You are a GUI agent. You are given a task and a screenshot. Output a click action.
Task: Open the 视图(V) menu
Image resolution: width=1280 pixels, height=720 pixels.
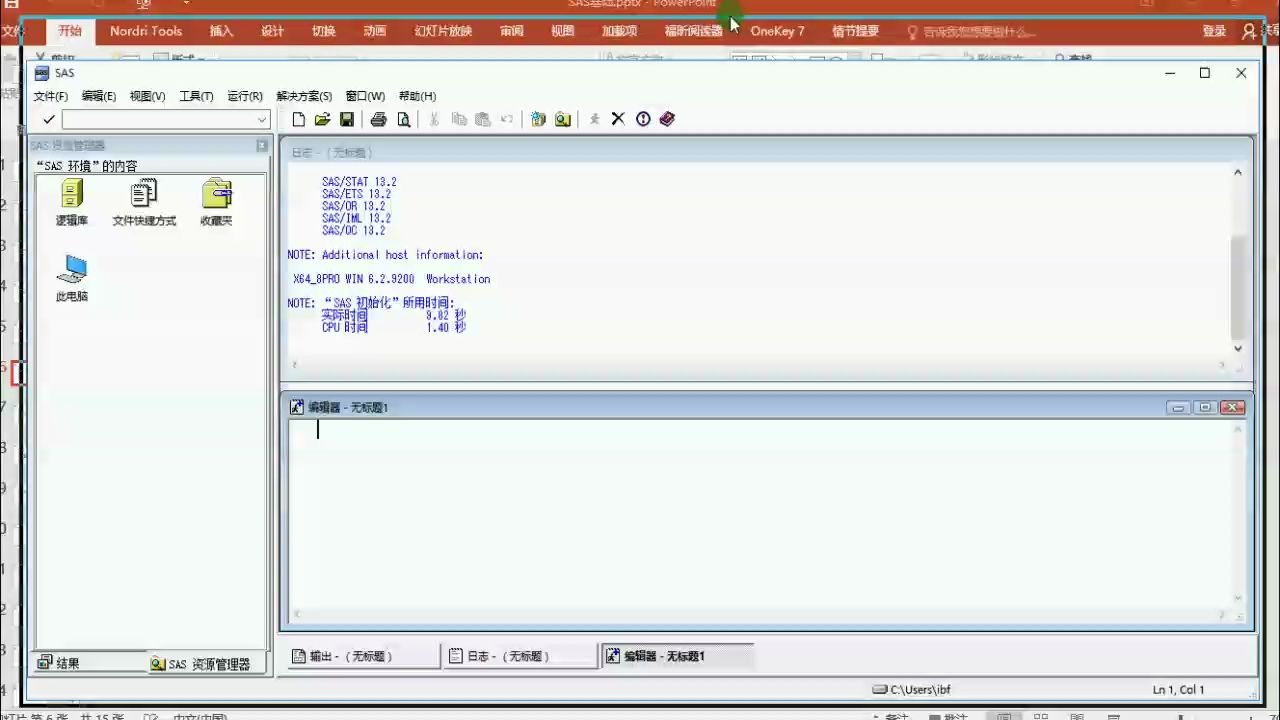147,96
